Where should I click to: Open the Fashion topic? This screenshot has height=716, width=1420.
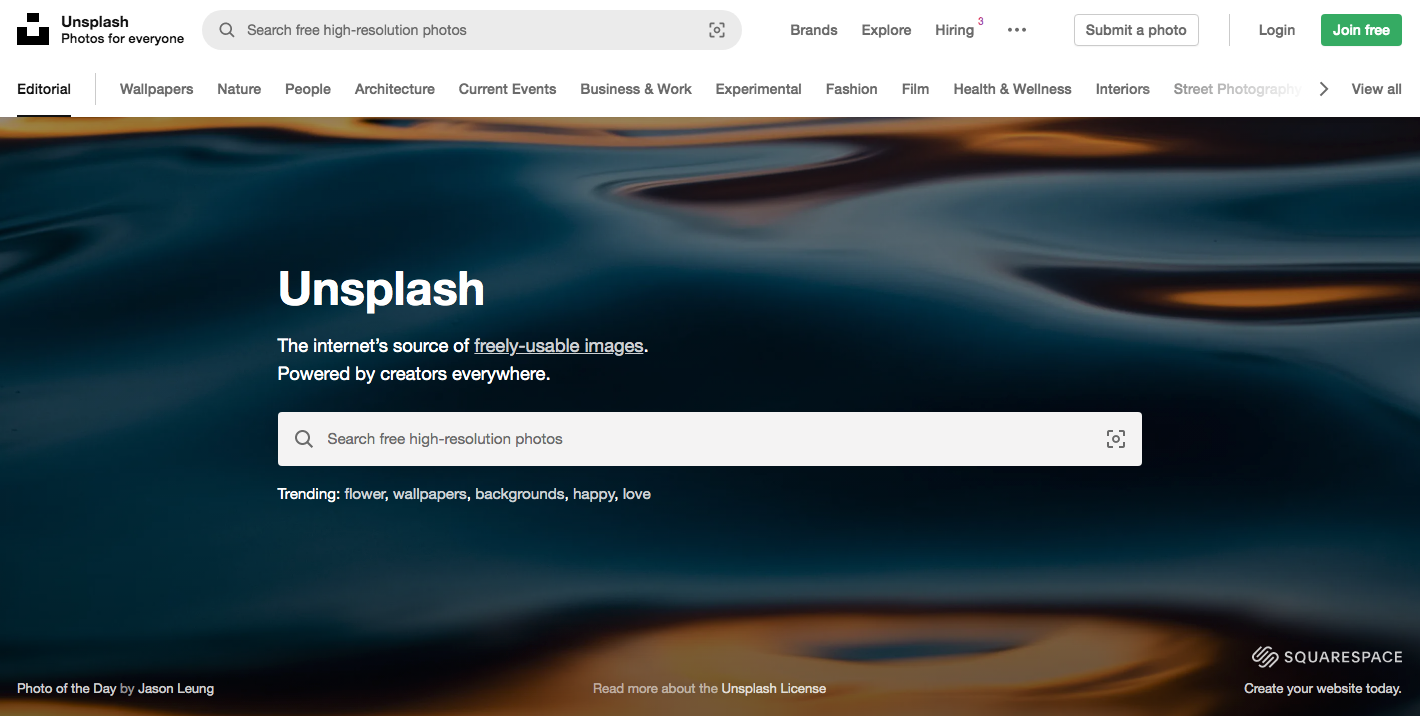852,89
